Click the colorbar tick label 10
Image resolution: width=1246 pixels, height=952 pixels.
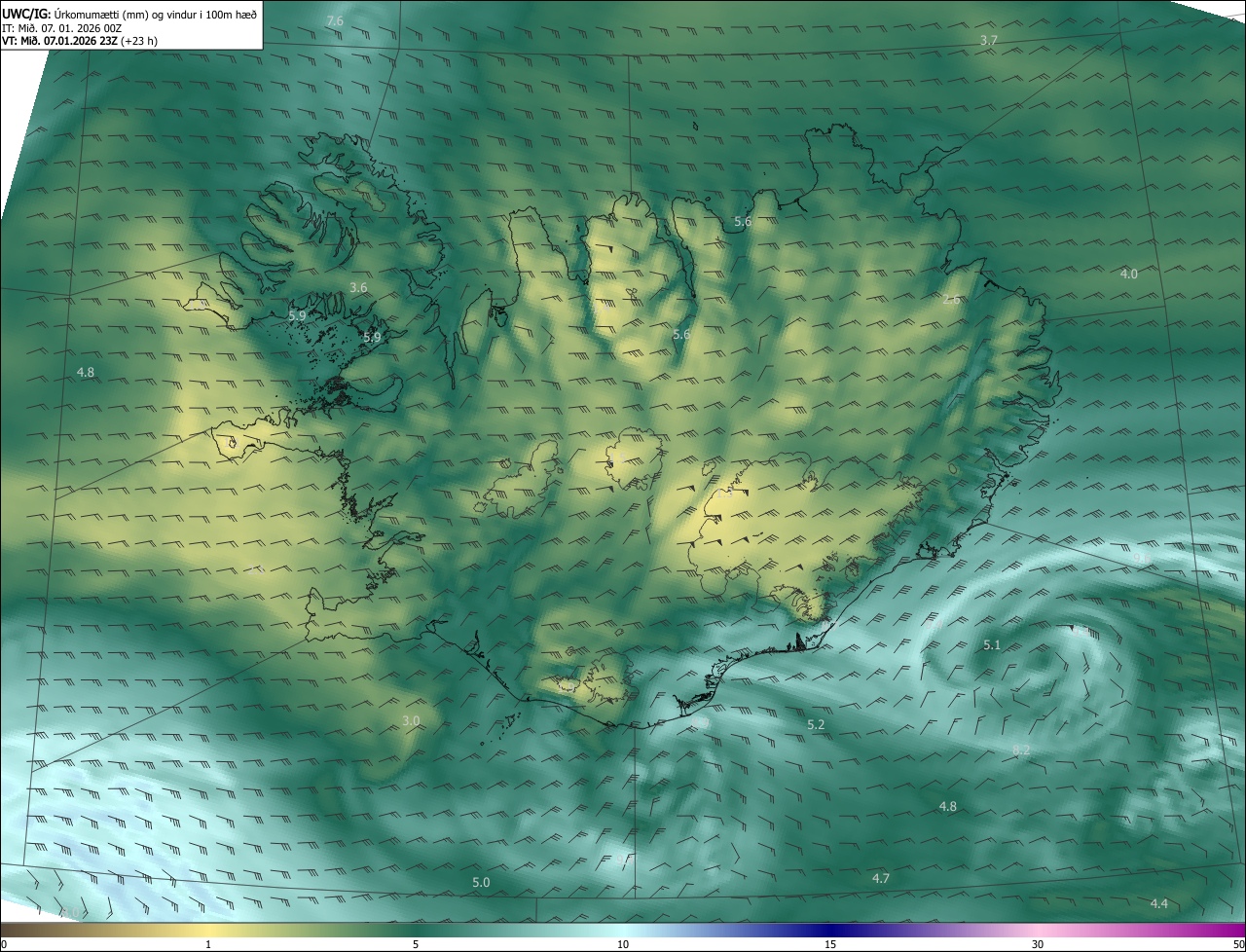[623, 944]
